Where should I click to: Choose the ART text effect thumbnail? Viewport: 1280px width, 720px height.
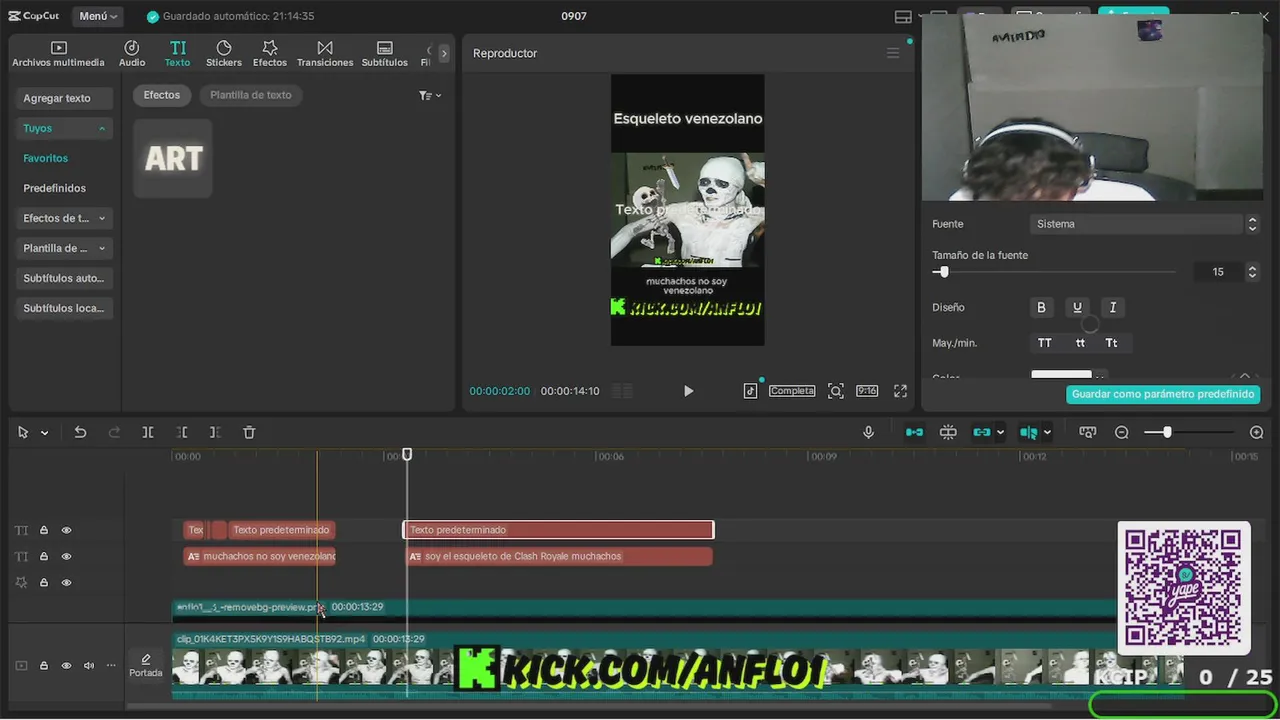click(x=173, y=158)
